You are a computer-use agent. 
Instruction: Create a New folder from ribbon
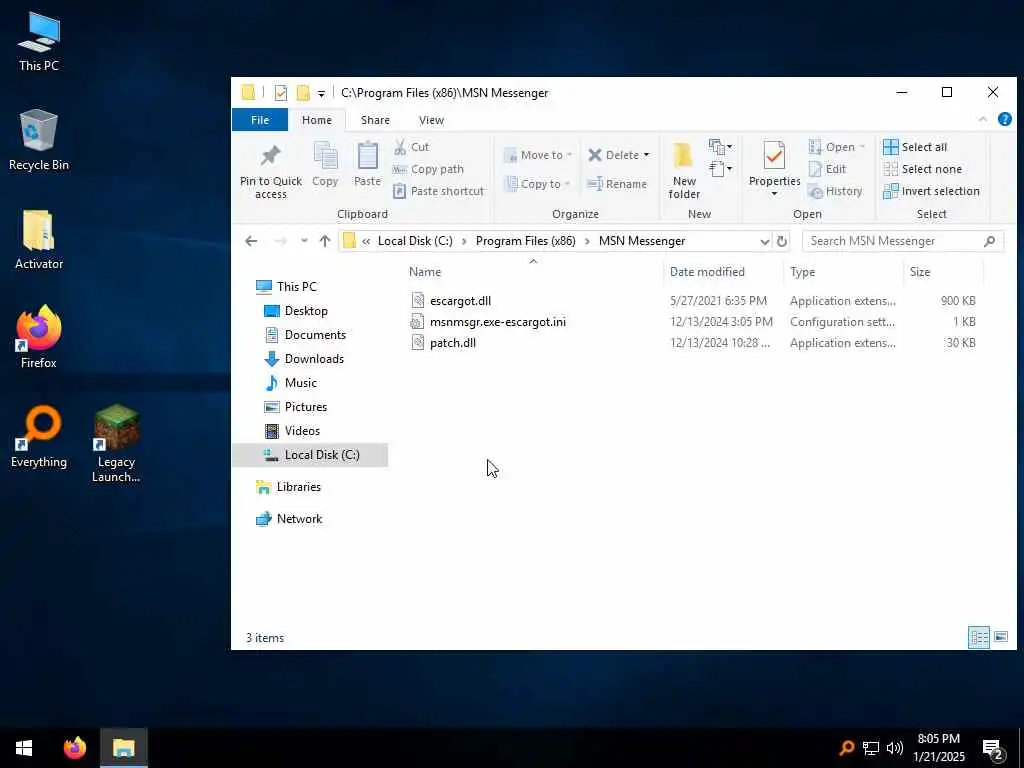click(684, 170)
